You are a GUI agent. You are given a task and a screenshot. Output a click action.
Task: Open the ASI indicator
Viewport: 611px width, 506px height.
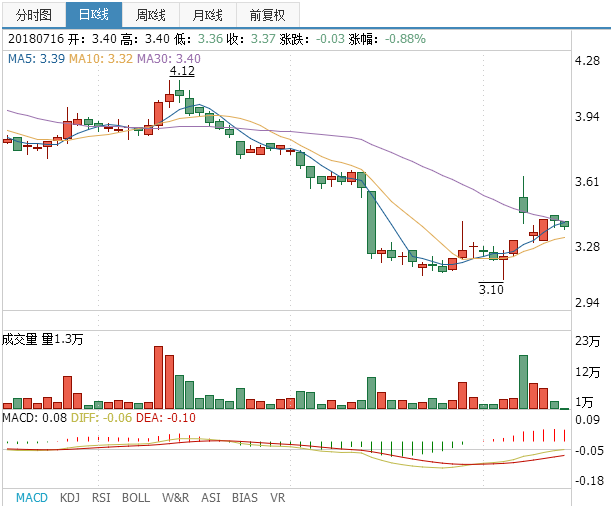[x=211, y=497]
